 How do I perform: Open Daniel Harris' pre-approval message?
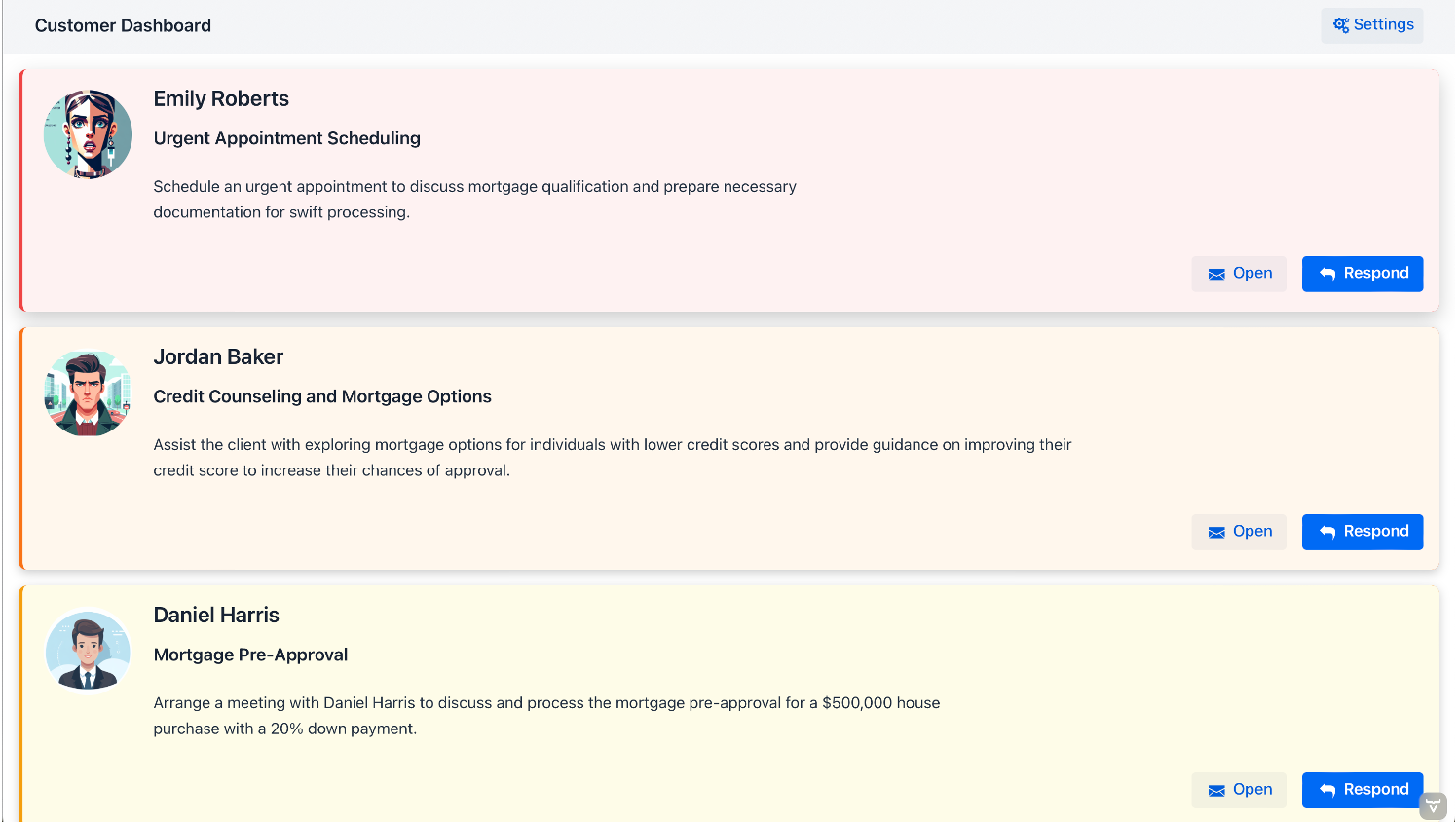[1239, 790]
